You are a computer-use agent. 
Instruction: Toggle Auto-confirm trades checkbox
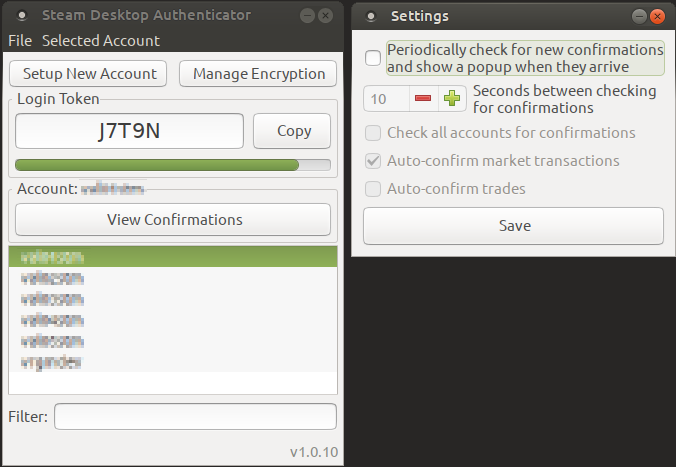(373, 189)
